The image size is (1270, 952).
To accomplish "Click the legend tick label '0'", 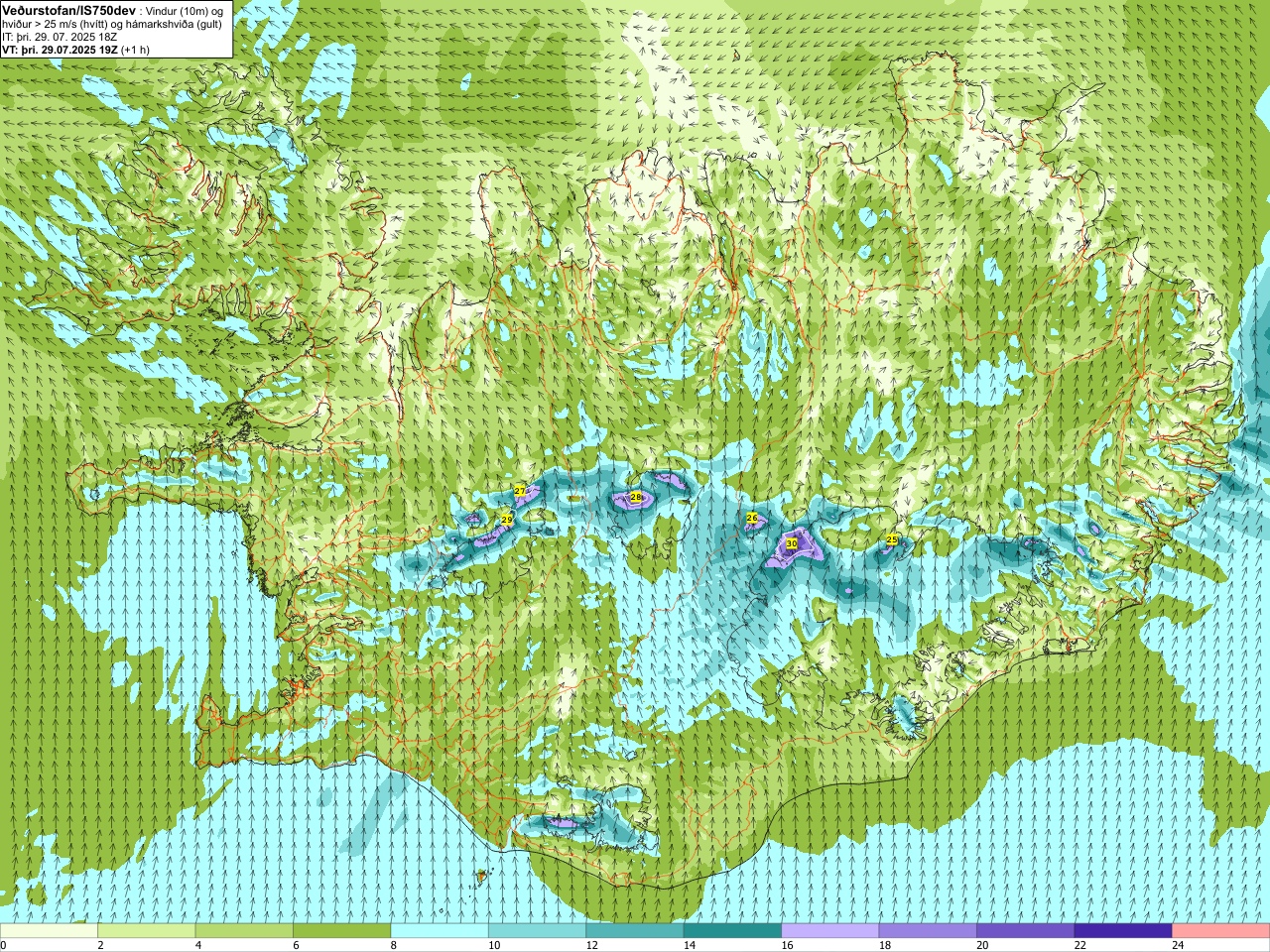I will tap(4, 945).
